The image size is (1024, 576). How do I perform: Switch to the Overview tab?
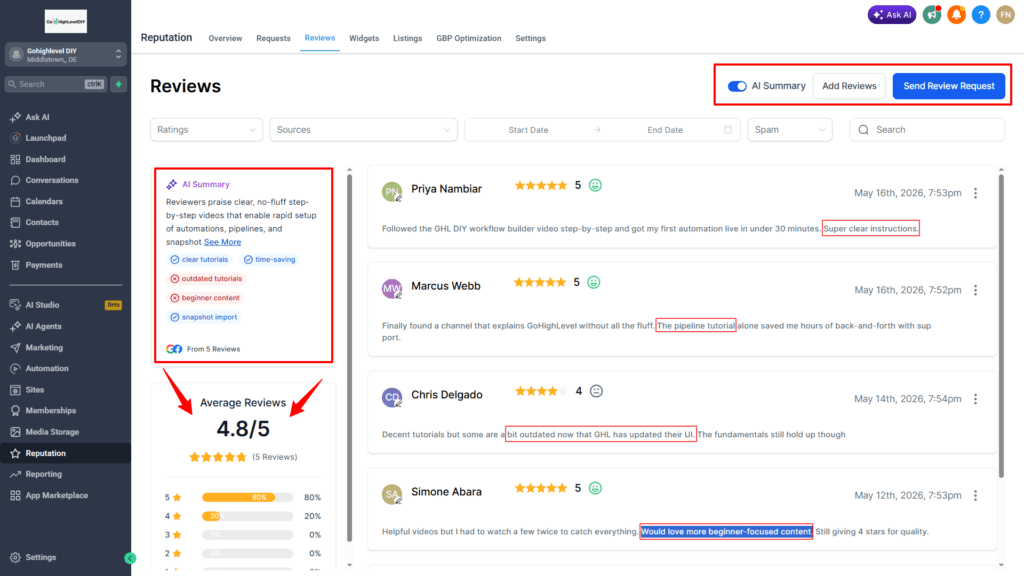(x=225, y=39)
